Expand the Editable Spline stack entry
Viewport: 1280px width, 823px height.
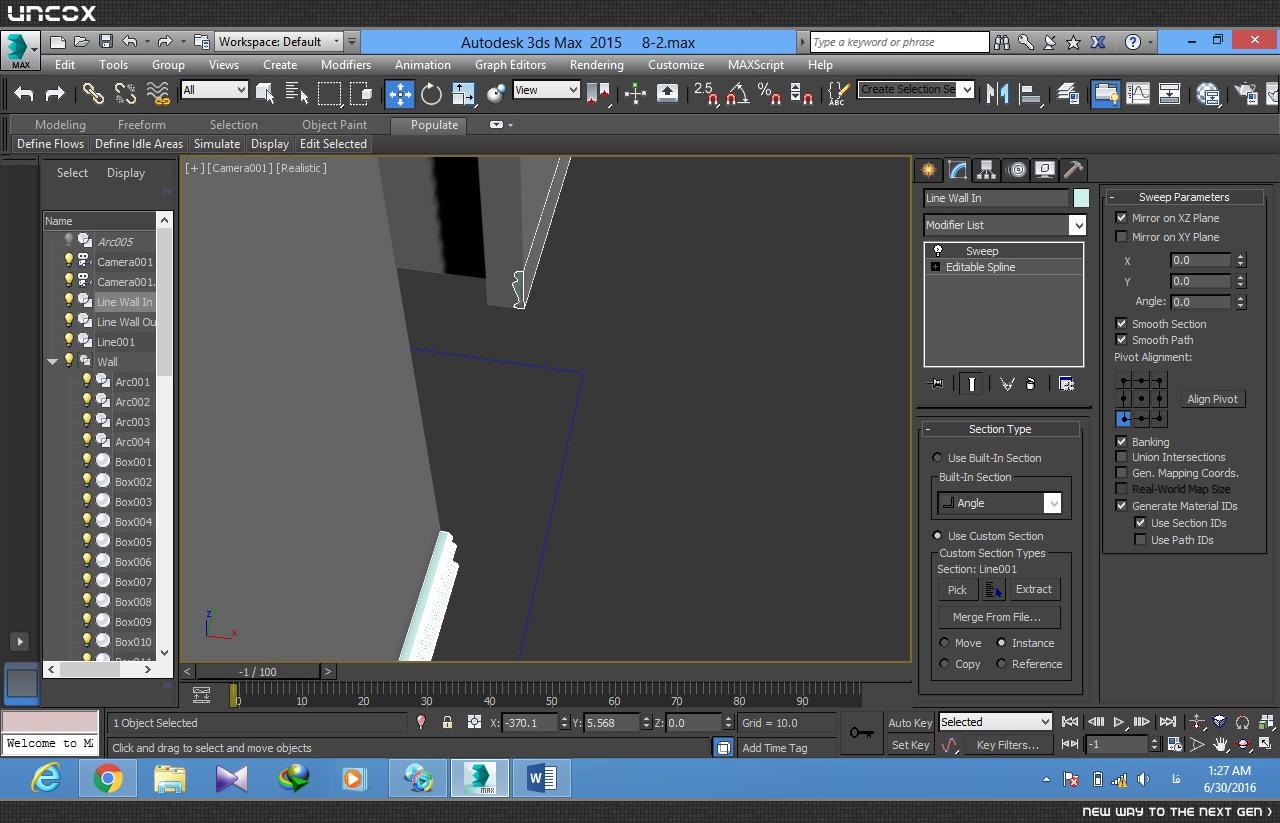(935, 267)
